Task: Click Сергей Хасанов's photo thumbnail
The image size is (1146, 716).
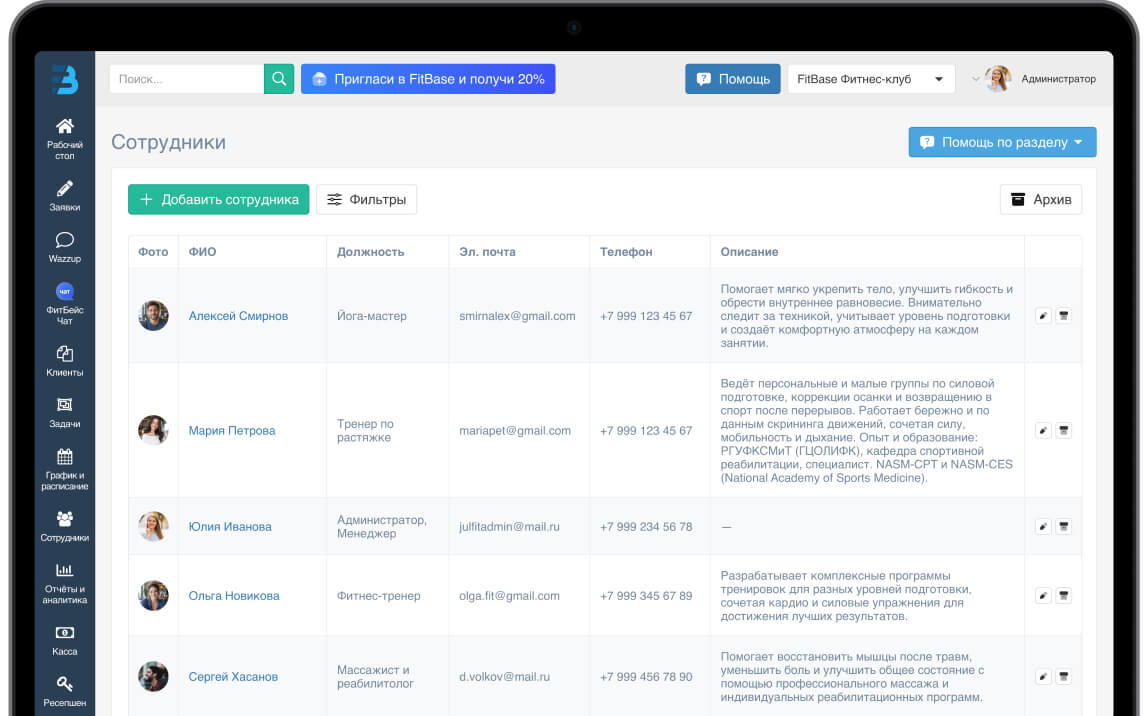Action: (153, 677)
